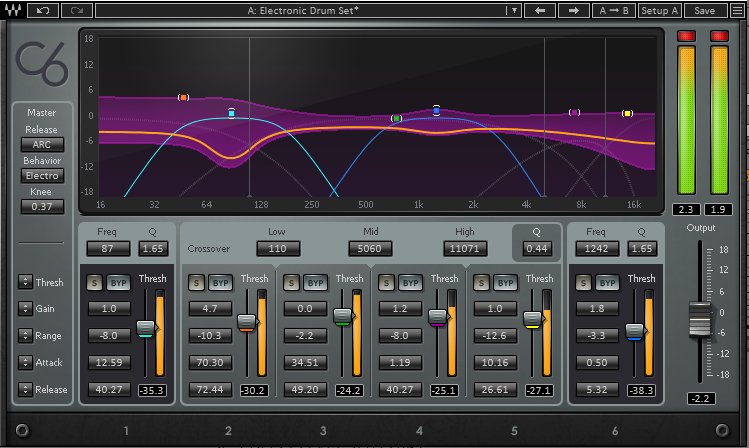Copy setup A to B

(x=614, y=10)
